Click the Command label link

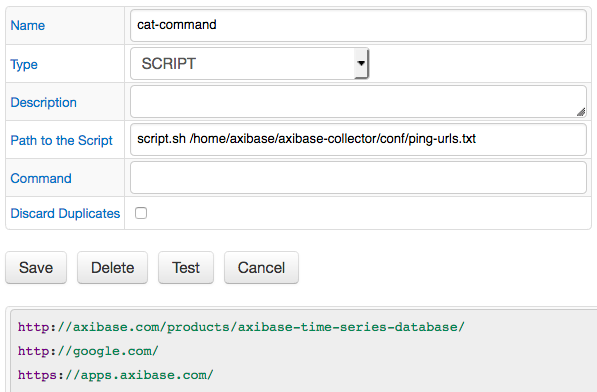[41, 178]
